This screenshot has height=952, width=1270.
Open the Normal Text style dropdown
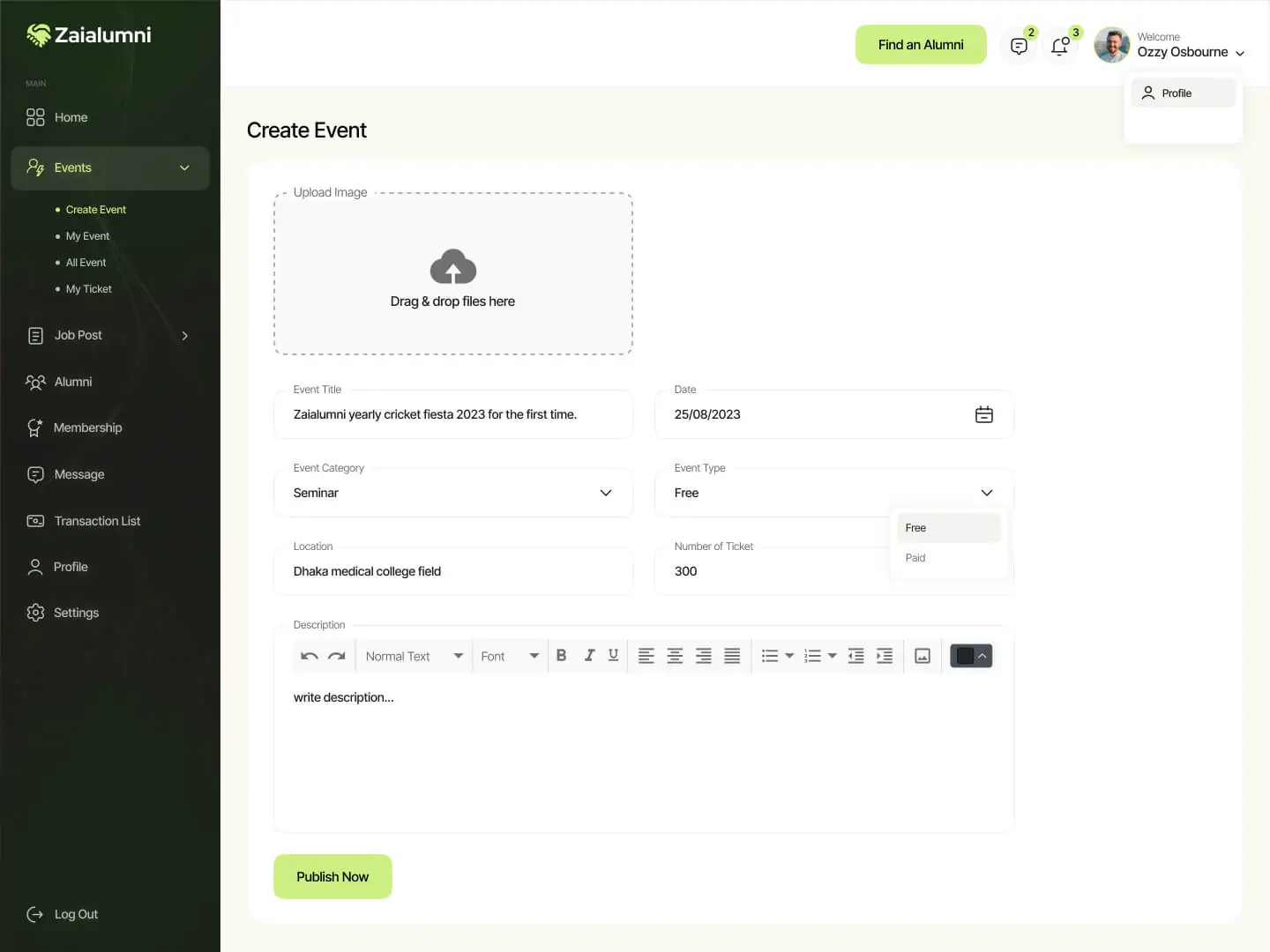coord(414,657)
